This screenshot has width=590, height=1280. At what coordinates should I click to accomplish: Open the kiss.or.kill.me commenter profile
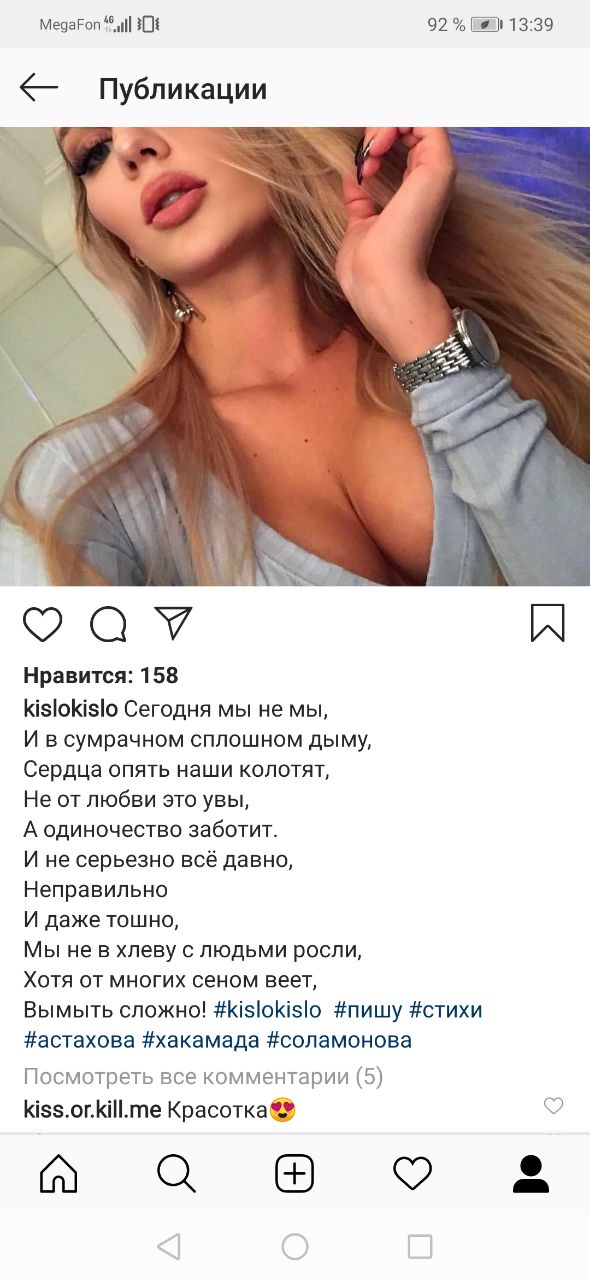92,1109
